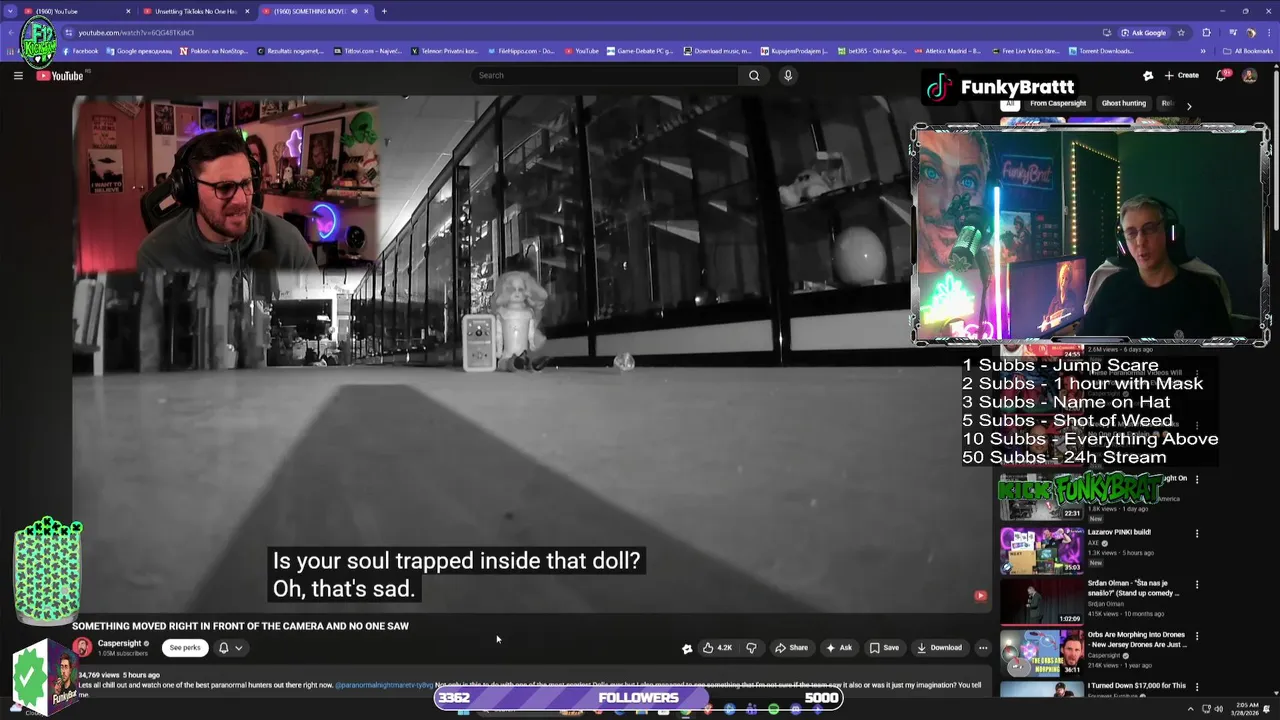The height and width of the screenshot is (720, 1280).
Task: Dislike the video with thumbs down
Action: coord(751,647)
